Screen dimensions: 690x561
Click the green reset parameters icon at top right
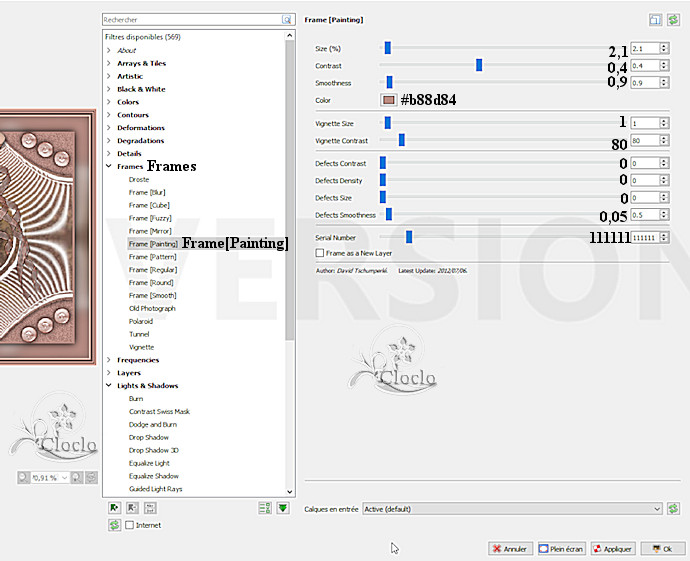pyautogui.click(x=672, y=19)
